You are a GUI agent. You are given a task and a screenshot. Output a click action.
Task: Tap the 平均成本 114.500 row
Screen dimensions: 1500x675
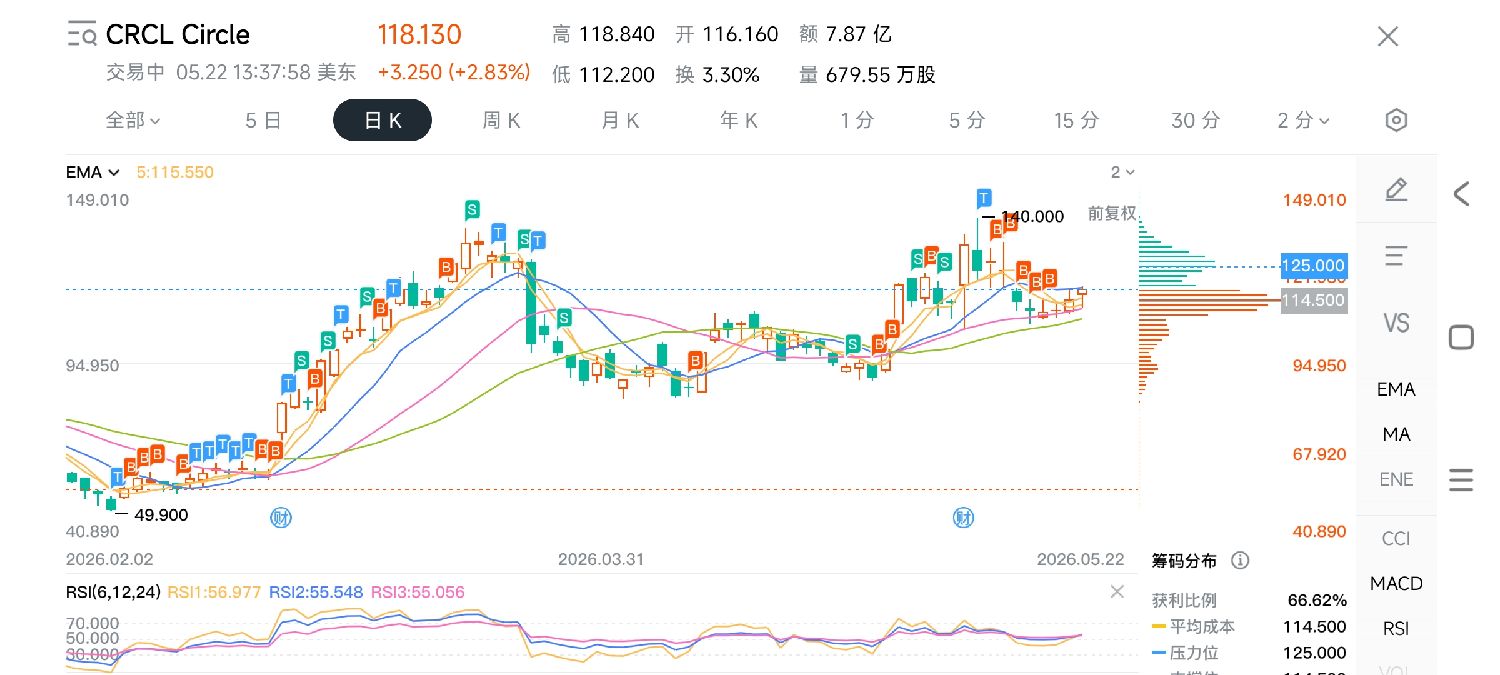tap(1249, 627)
